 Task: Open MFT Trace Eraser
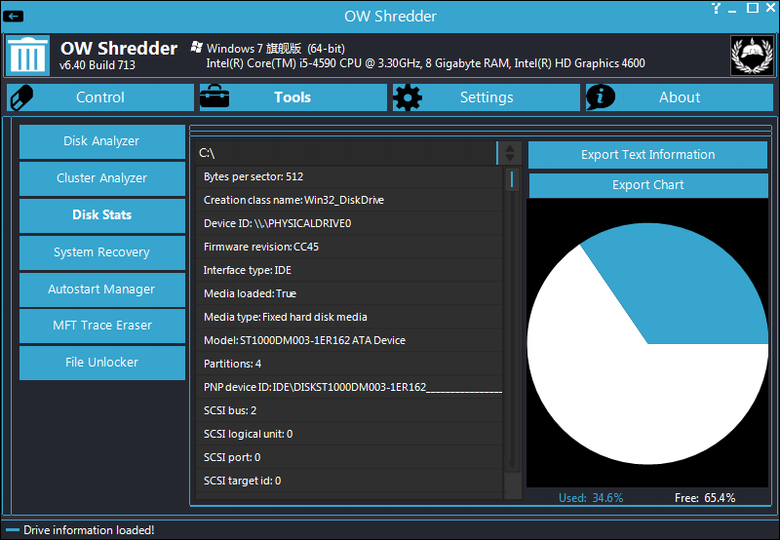point(102,325)
